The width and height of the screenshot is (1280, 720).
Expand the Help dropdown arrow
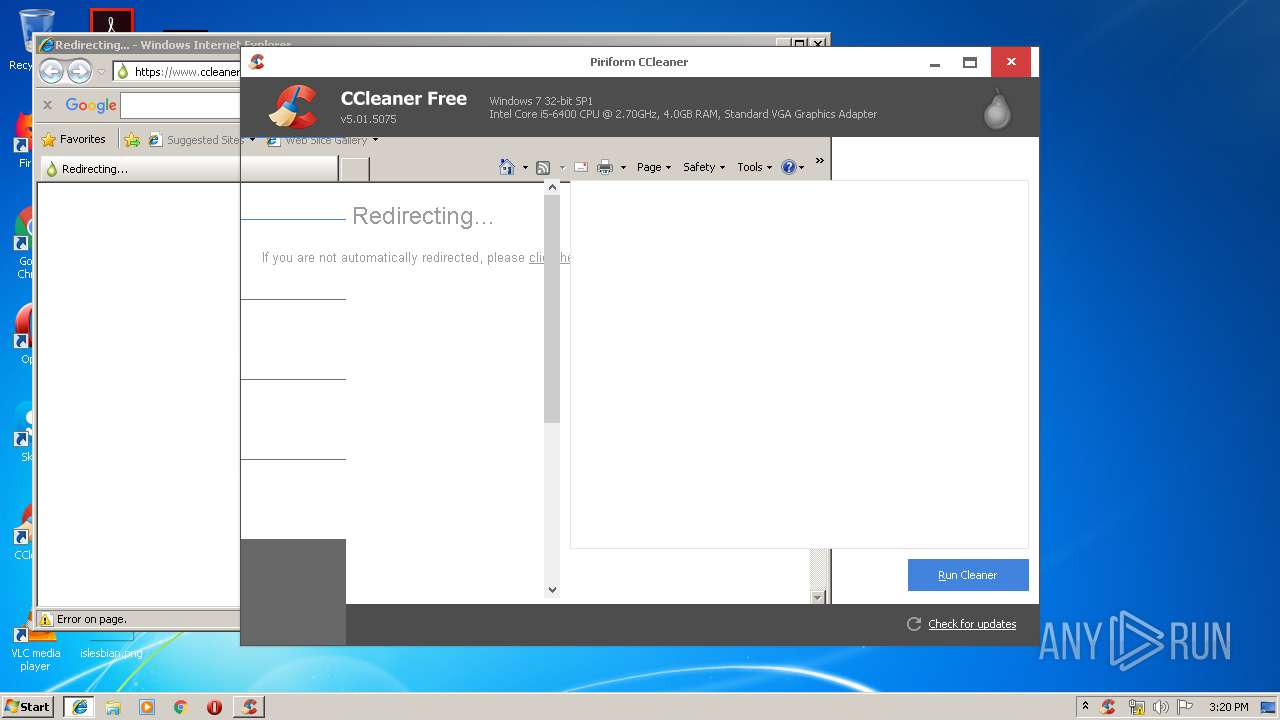coord(802,168)
